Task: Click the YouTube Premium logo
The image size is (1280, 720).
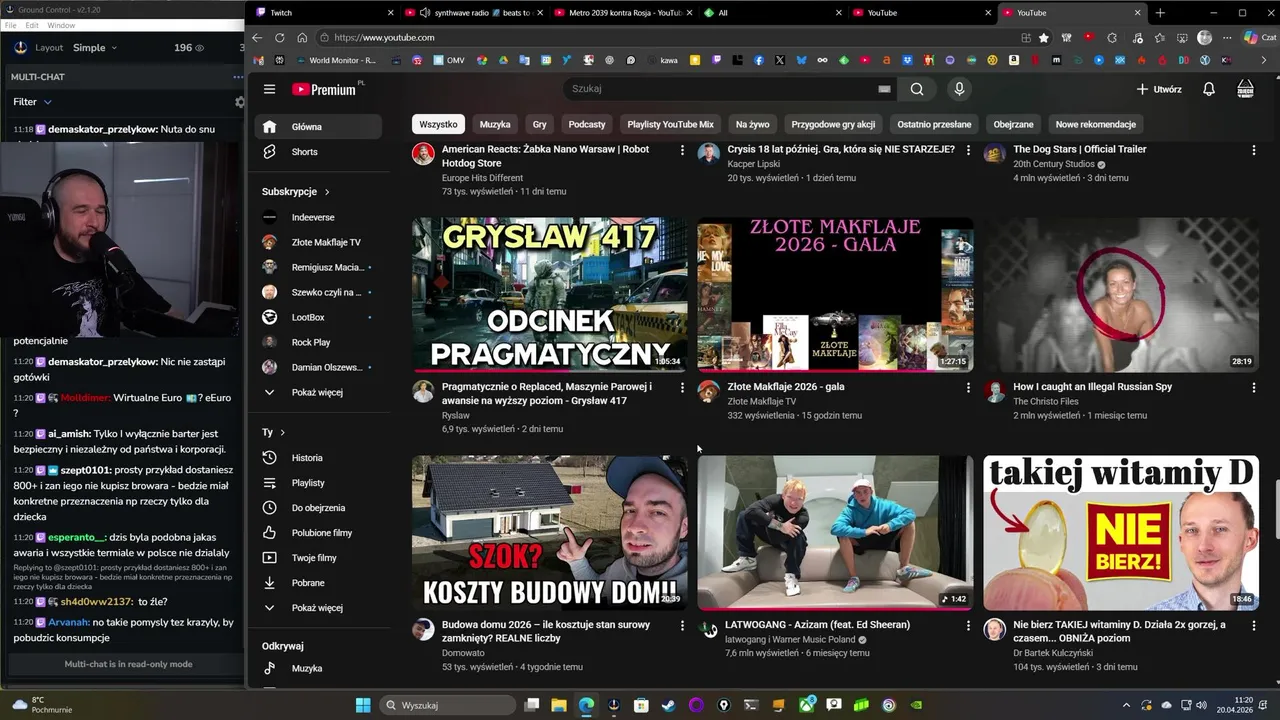Action: 325,89
